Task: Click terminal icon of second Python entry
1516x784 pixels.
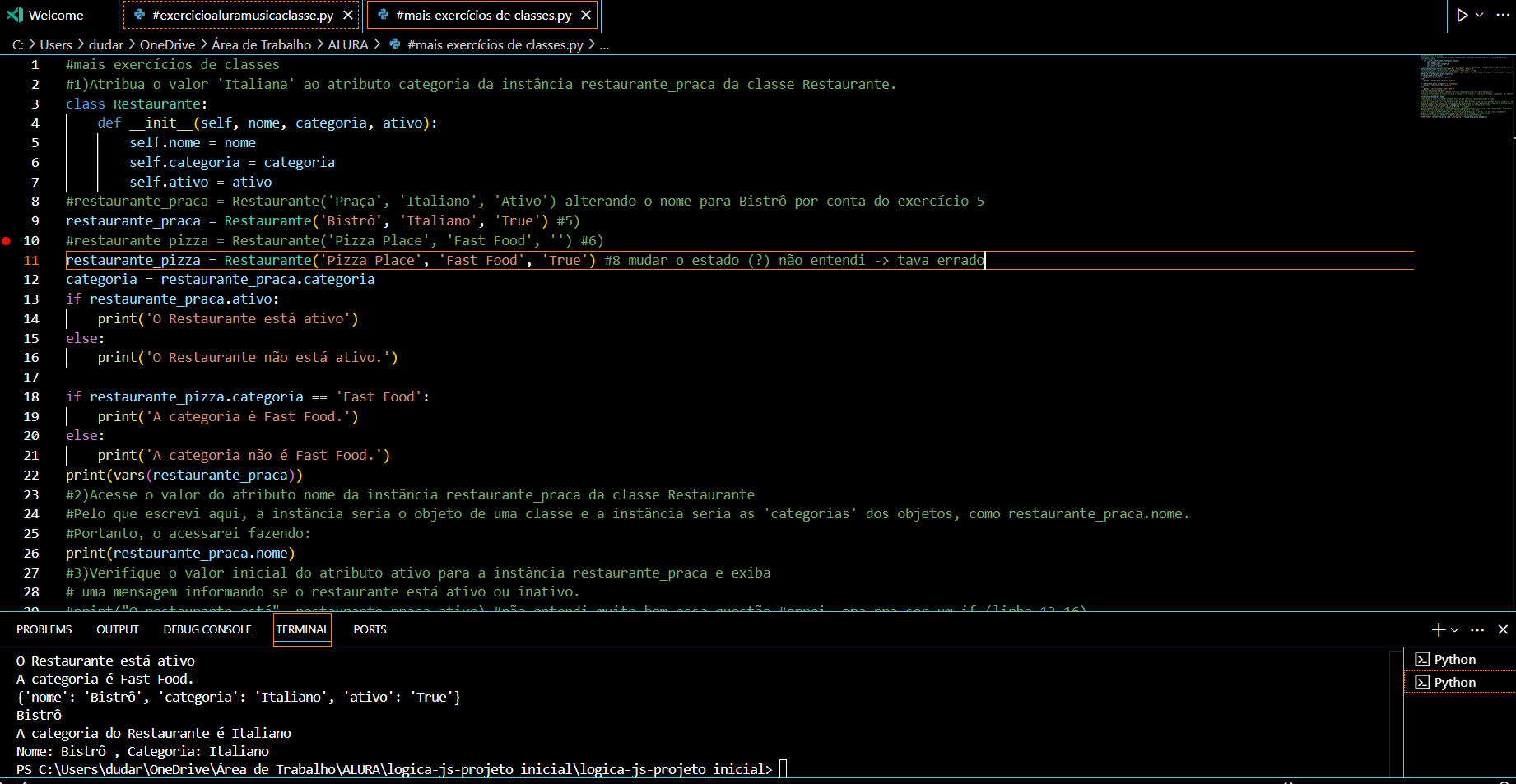Action: tap(1422, 682)
